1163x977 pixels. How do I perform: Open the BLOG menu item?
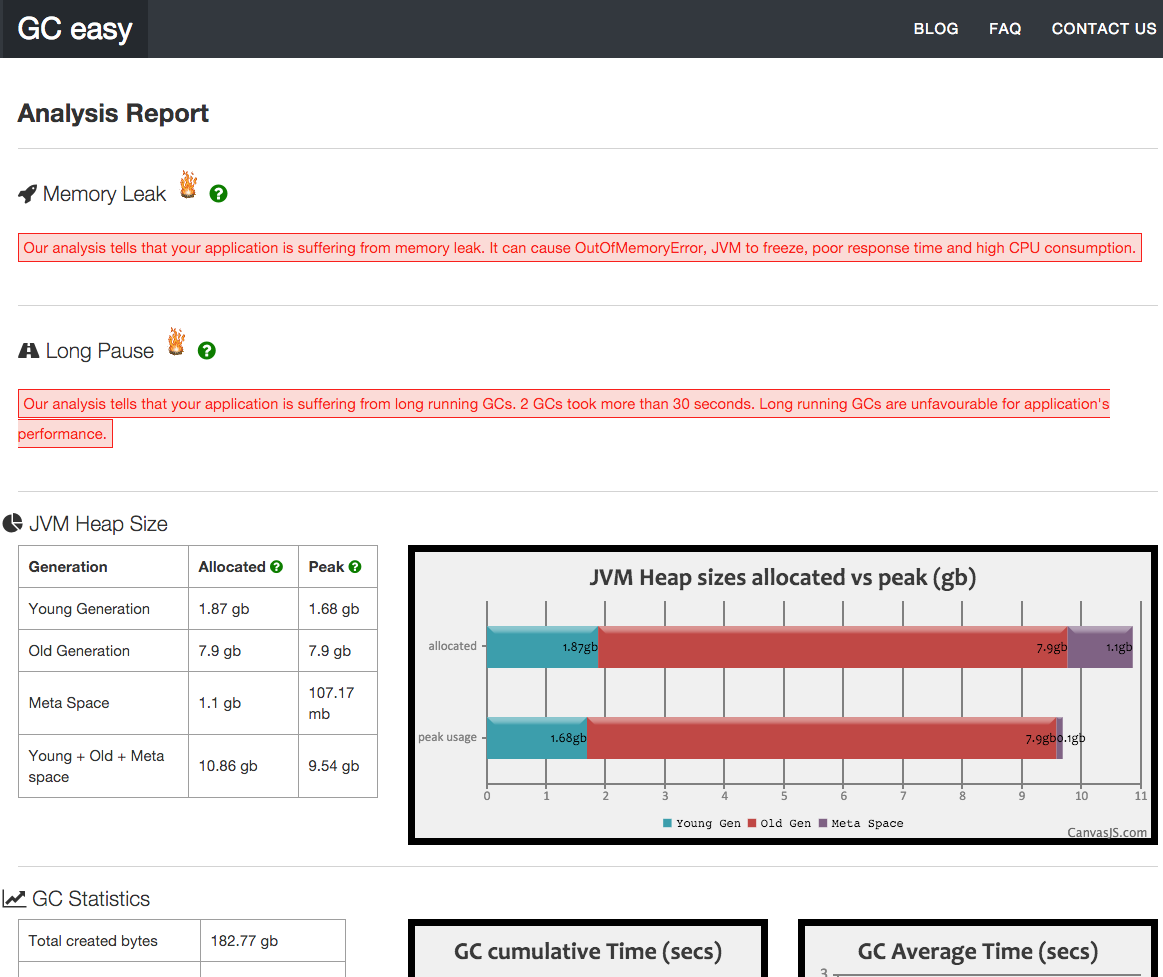point(935,29)
